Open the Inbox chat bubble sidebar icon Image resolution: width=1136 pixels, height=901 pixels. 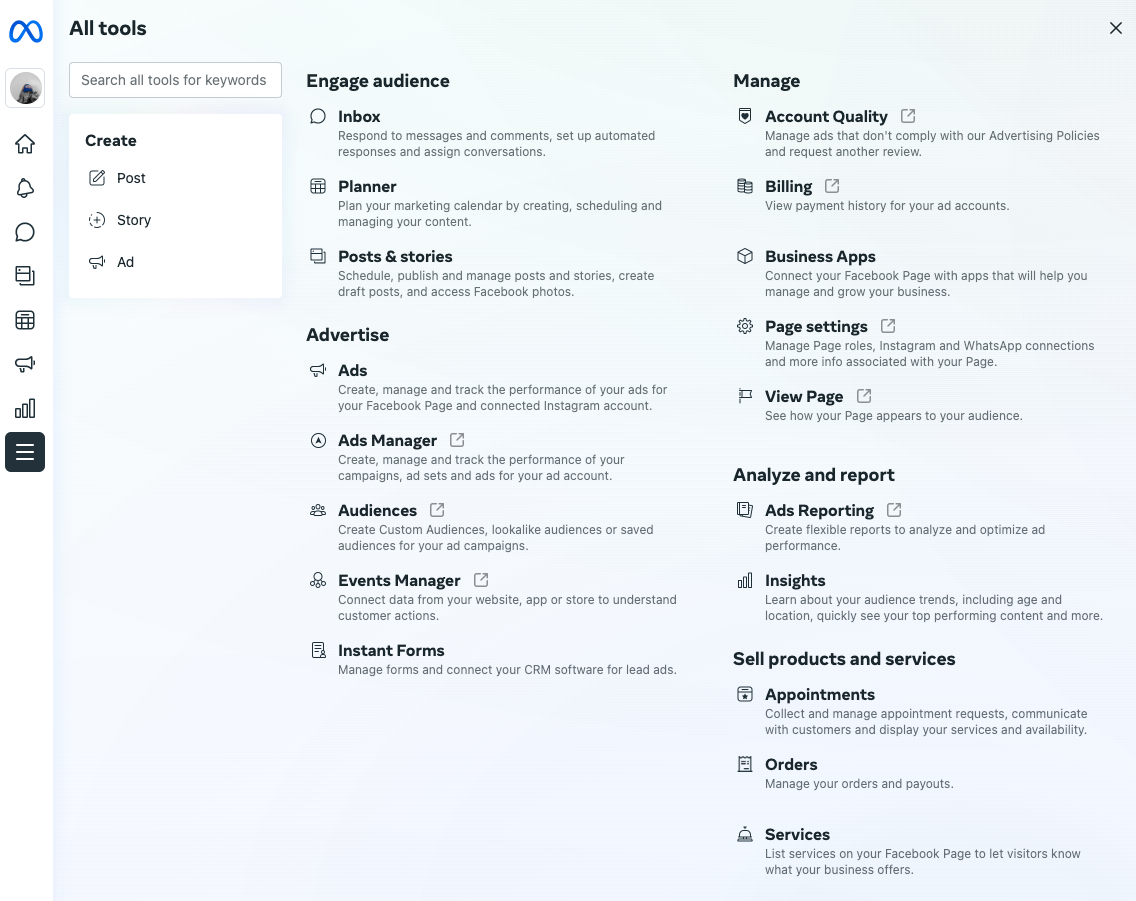[25, 232]
